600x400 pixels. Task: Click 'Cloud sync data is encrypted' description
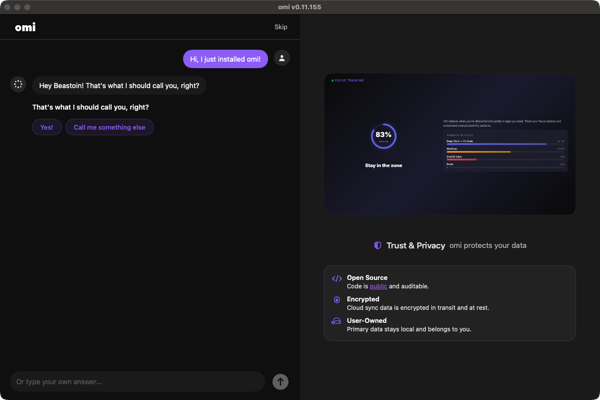click(418, 308)
